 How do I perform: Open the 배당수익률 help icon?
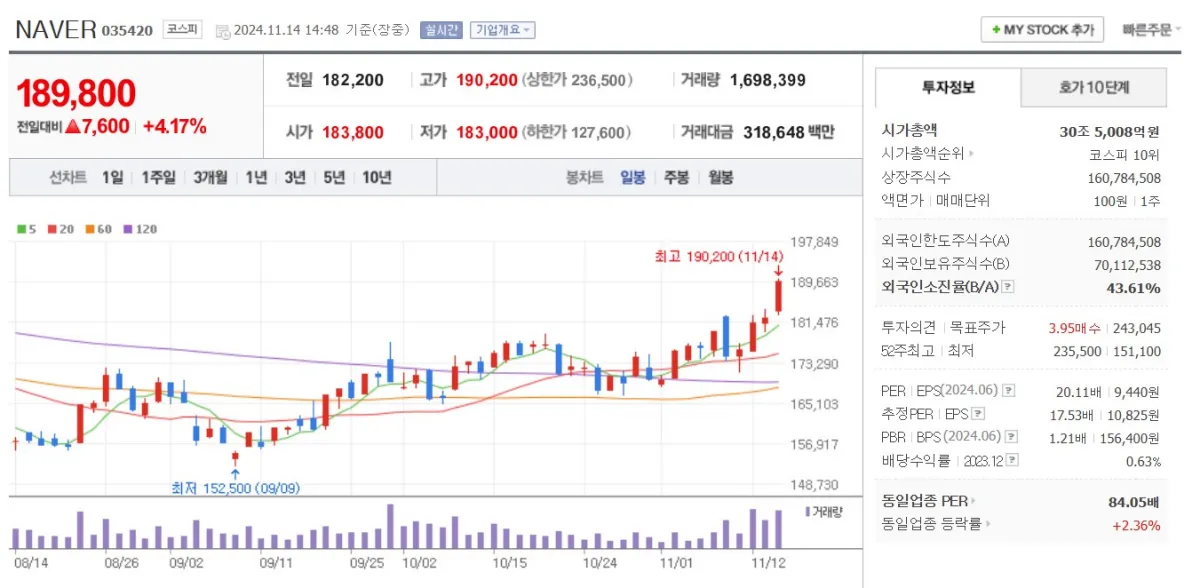(1012, 460)
